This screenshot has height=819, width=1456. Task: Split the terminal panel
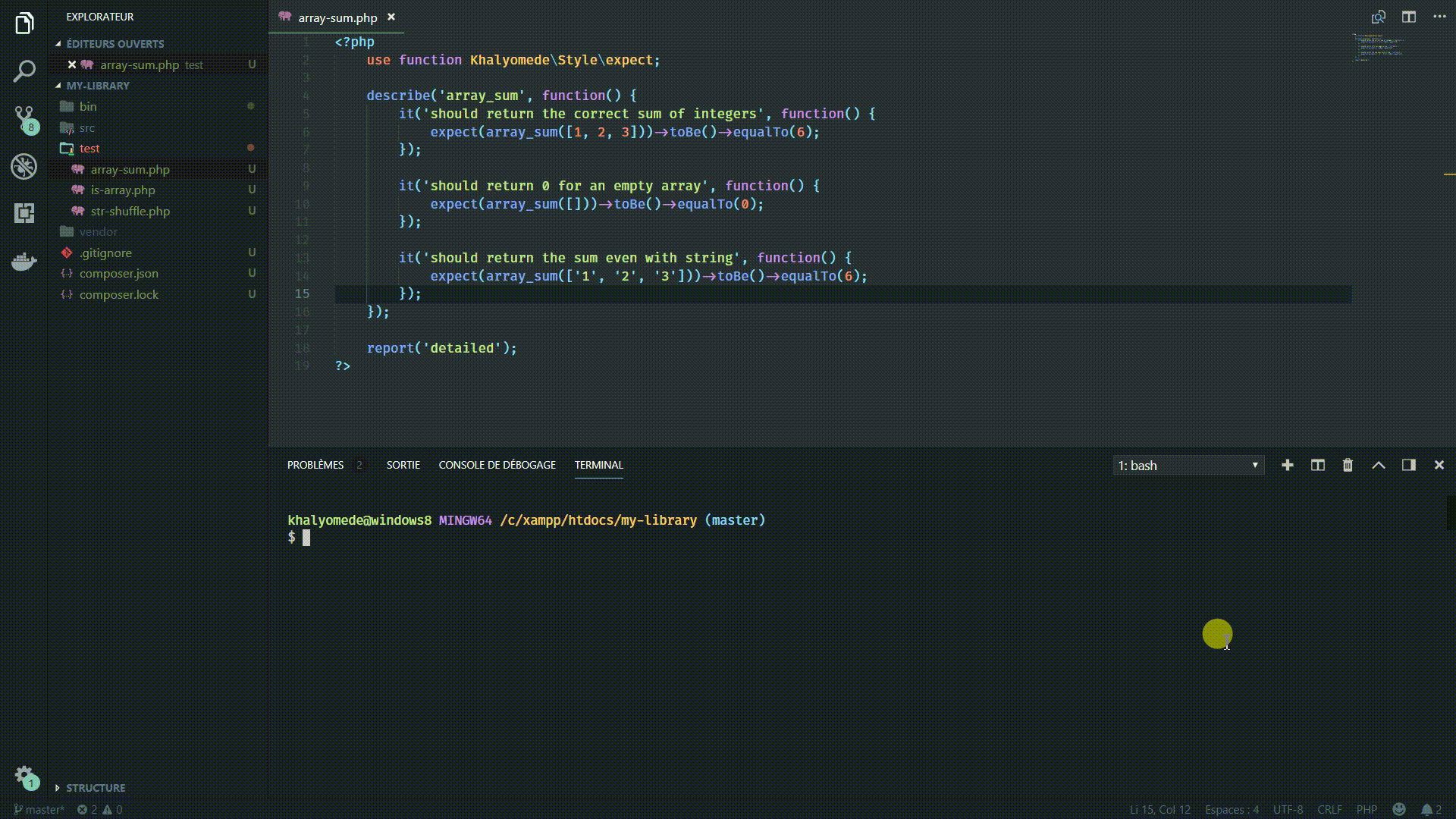point(1317,466)
